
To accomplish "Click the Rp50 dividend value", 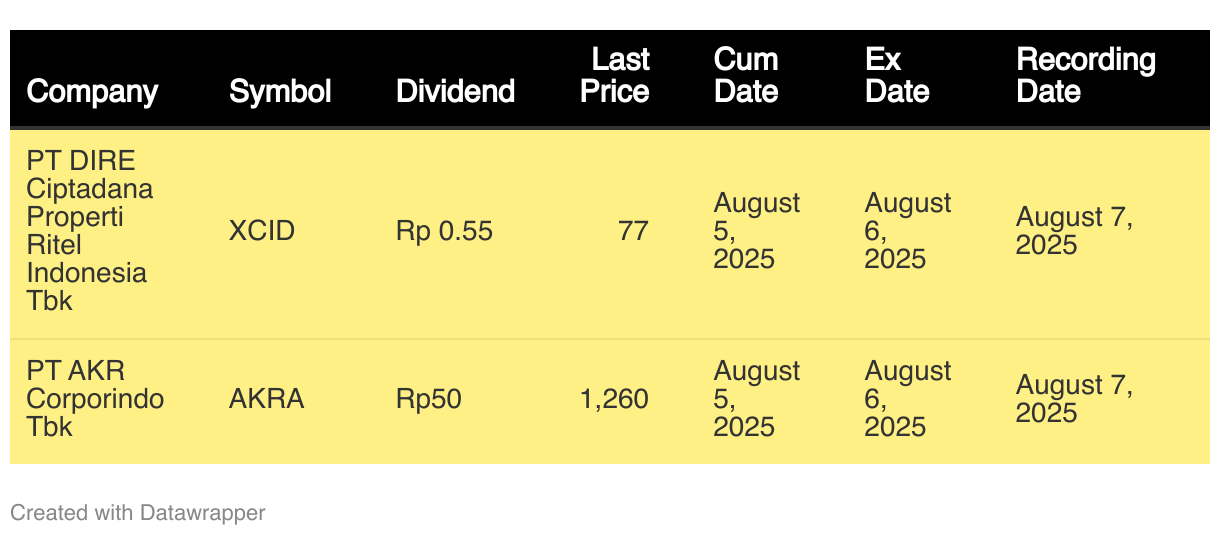I will click(x=429, y=399).
